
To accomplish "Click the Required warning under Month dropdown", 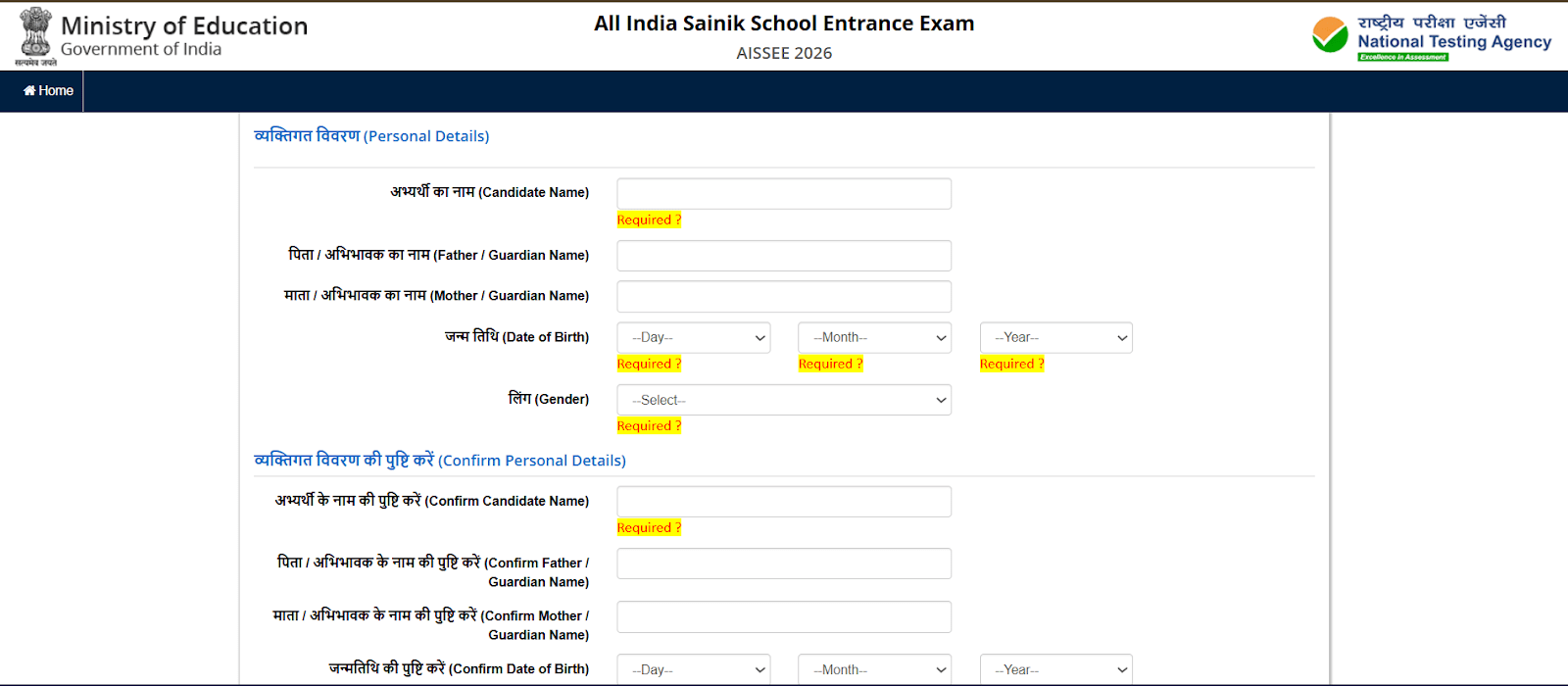I will click(x=831, y=365).
